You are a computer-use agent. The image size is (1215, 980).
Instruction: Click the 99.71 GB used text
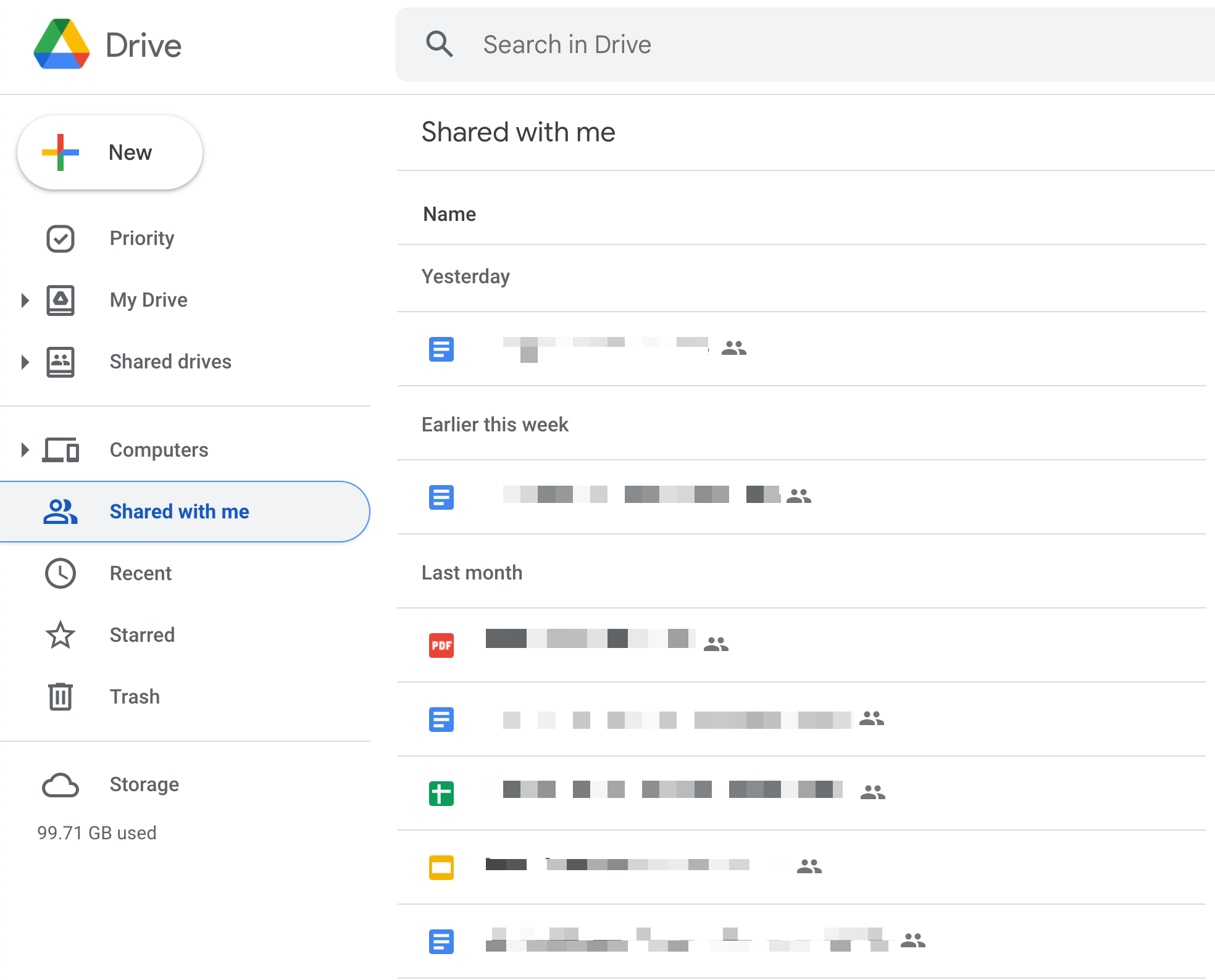pos(97,833)
